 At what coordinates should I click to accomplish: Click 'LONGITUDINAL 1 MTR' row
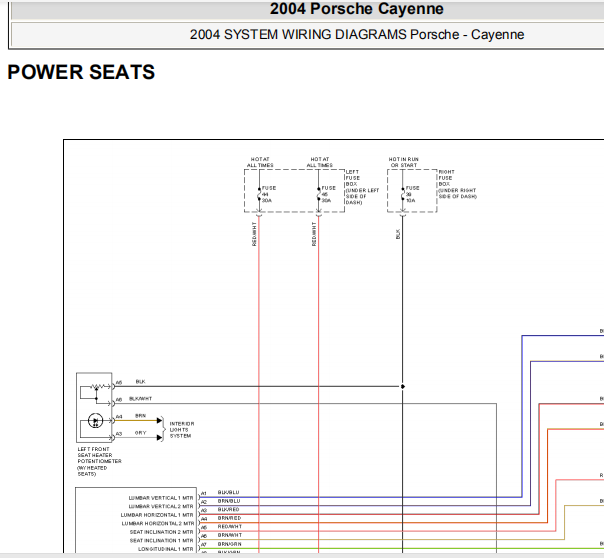[x=166, y=549]
